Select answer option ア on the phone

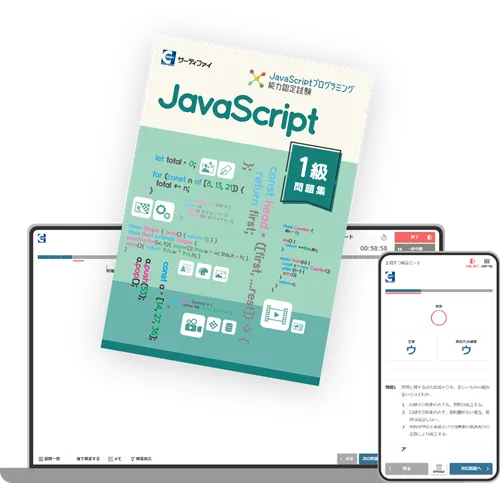click(404, 449)
